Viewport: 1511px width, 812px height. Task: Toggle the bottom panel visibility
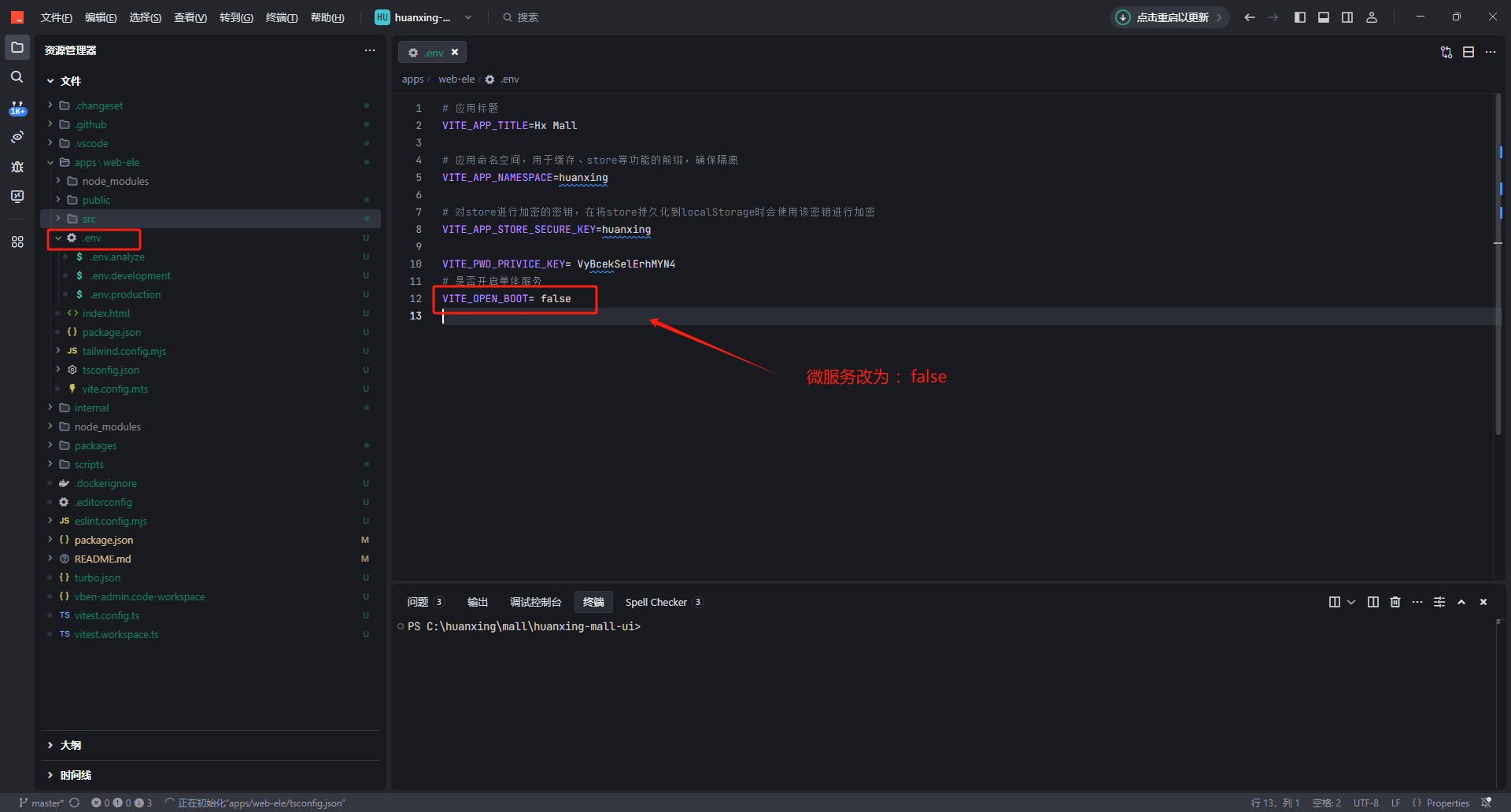1324,17
